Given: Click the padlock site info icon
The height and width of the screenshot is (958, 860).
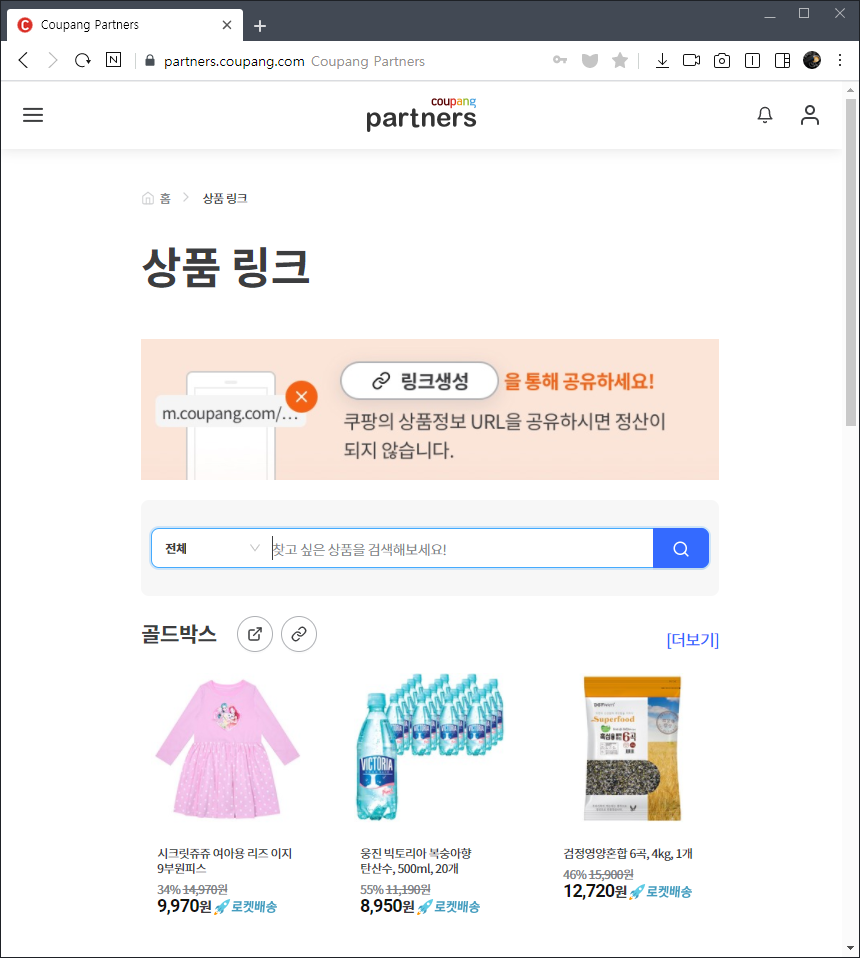Looking at the screenshot, I should click(150, 60).
